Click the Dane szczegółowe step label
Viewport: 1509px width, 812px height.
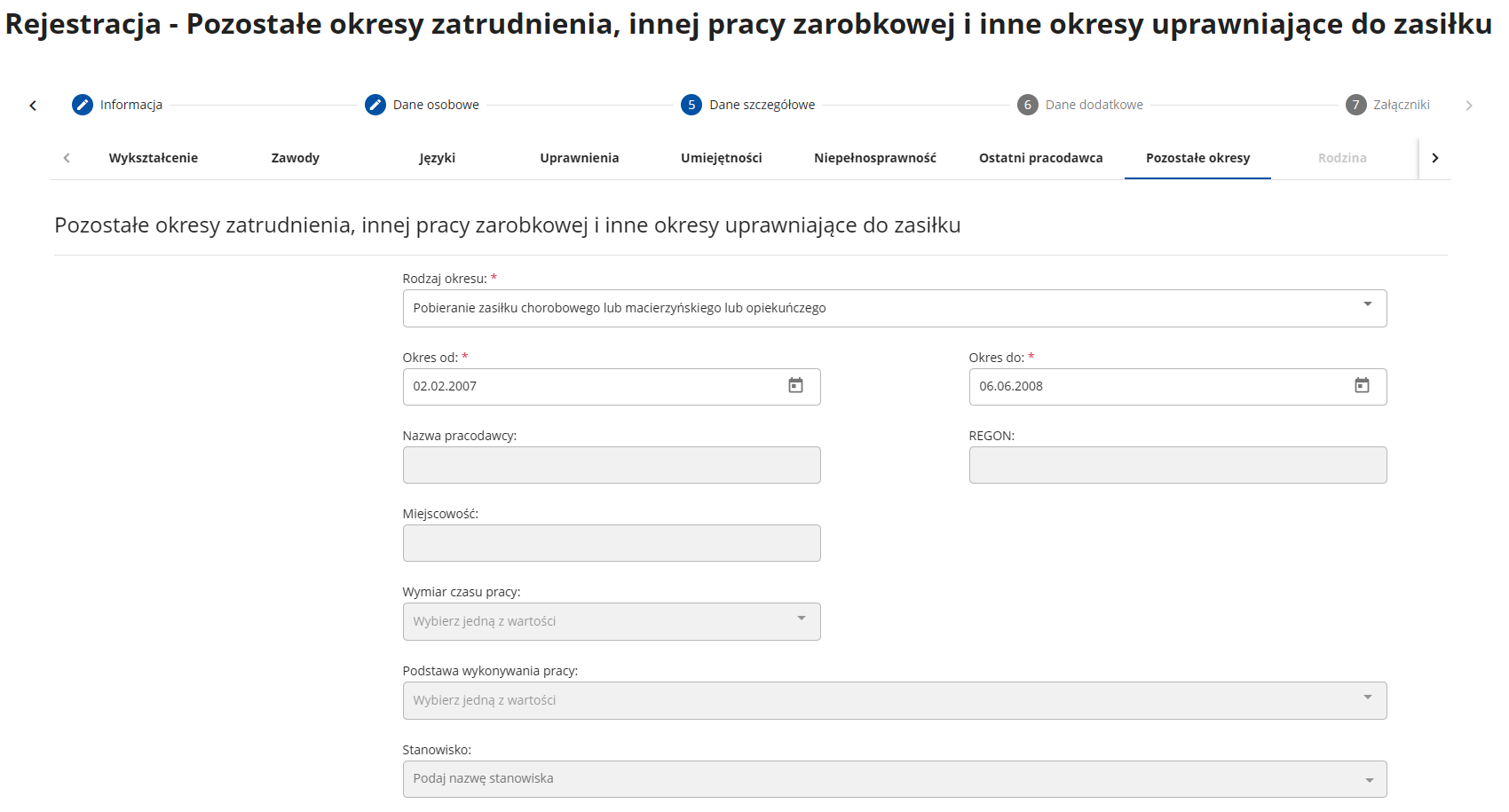[762, 105]
